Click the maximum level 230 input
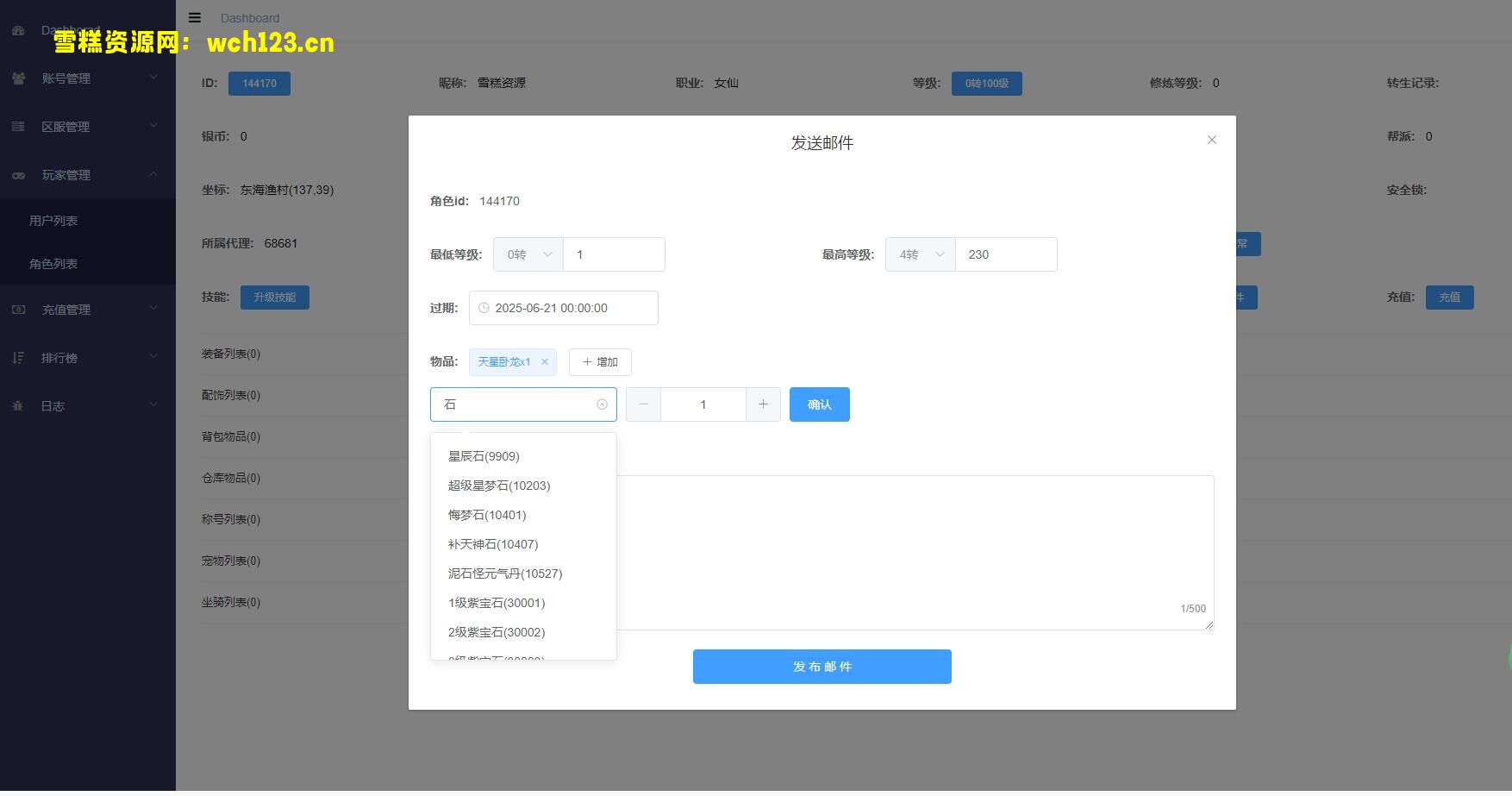 pos(1006,254)
